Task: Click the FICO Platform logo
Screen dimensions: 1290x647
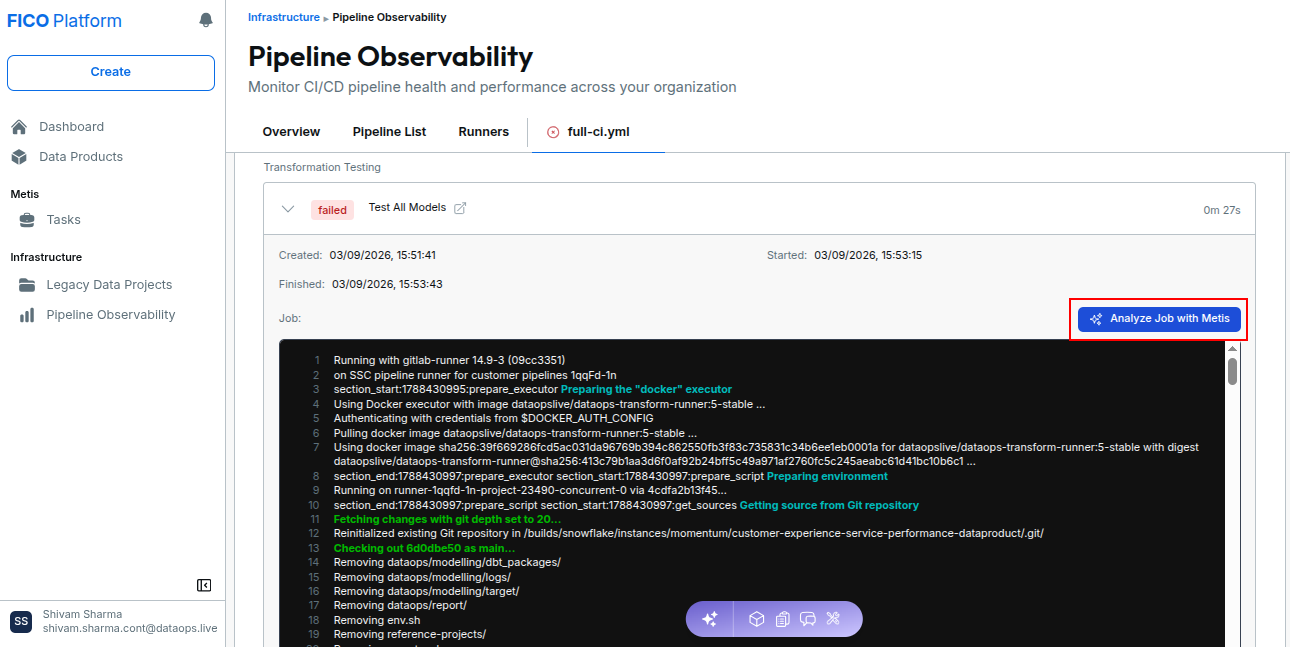Action: pos(64,21)
